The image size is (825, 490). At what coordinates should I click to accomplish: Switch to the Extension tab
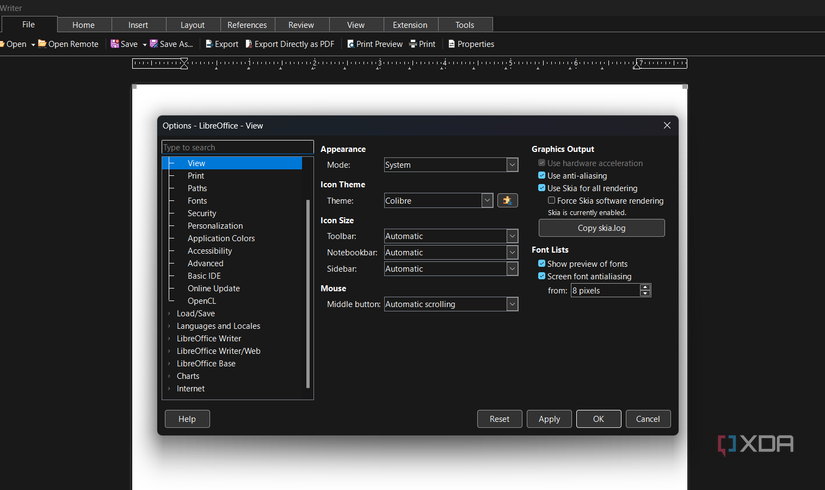pos(410,25)
